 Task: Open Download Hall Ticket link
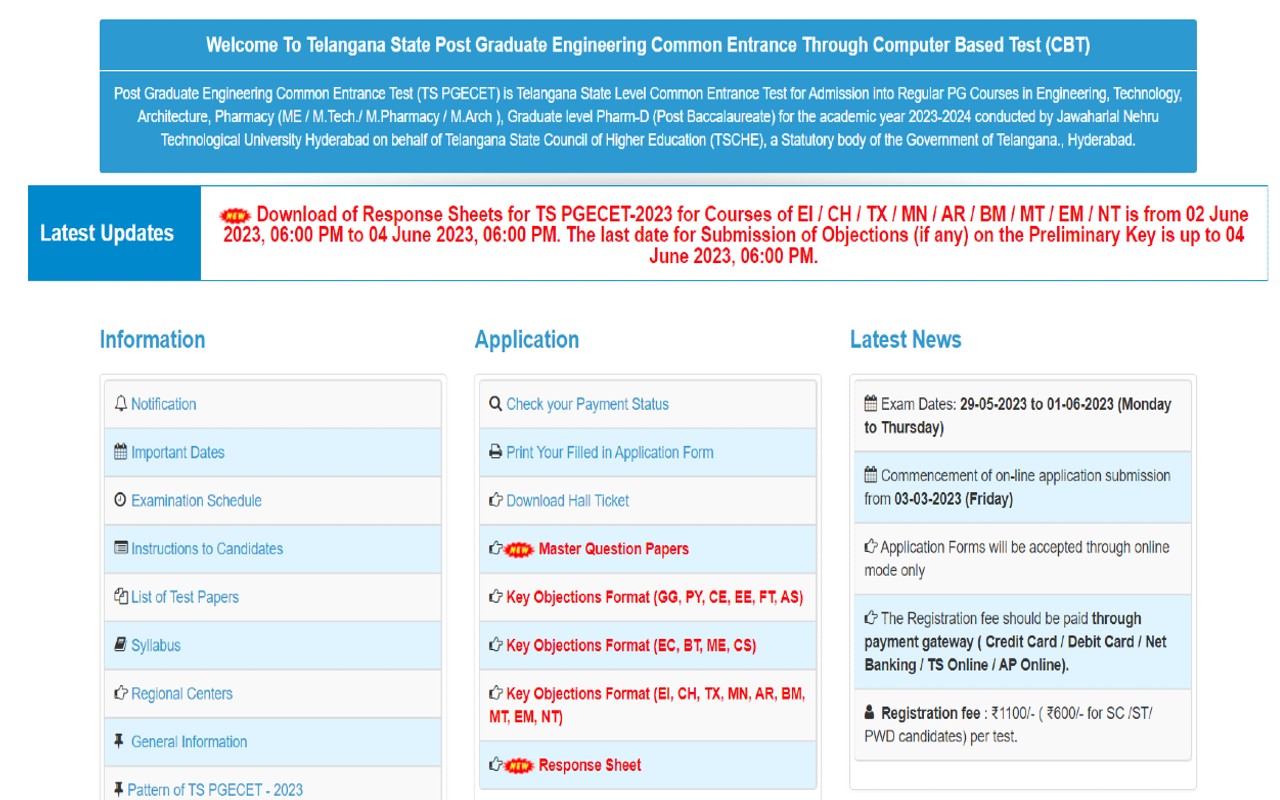pyautogui.click(x=568, y=500)
